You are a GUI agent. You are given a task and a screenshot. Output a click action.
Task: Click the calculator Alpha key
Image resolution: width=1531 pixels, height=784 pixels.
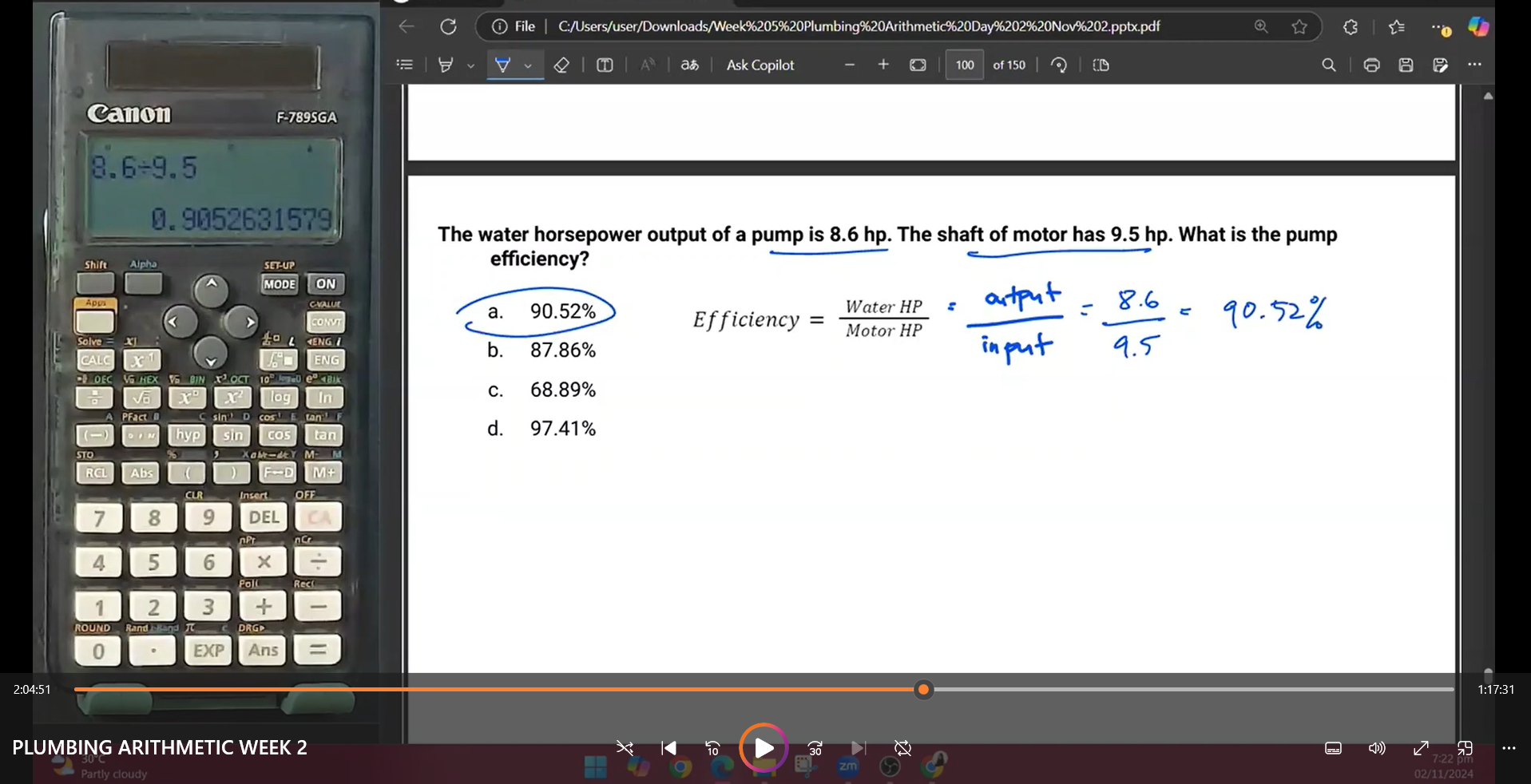pyautogui.click(x=144, y=282)
